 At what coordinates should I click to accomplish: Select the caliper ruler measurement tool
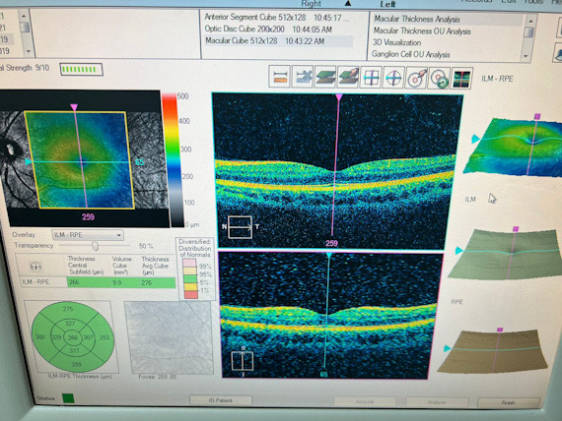click(x=280, y=77)
